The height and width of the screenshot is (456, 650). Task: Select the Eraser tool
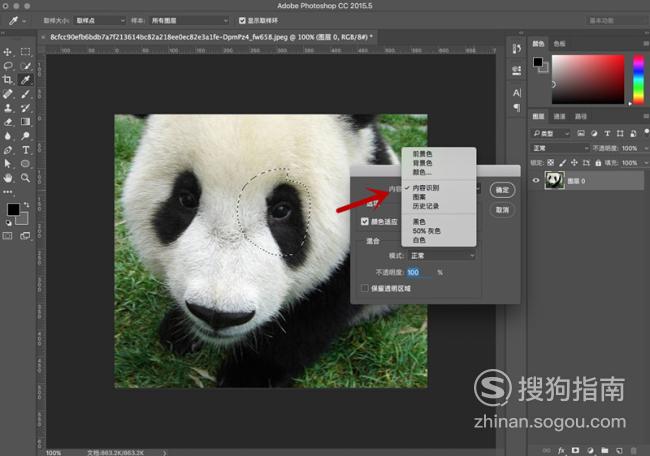click(7, 122)
